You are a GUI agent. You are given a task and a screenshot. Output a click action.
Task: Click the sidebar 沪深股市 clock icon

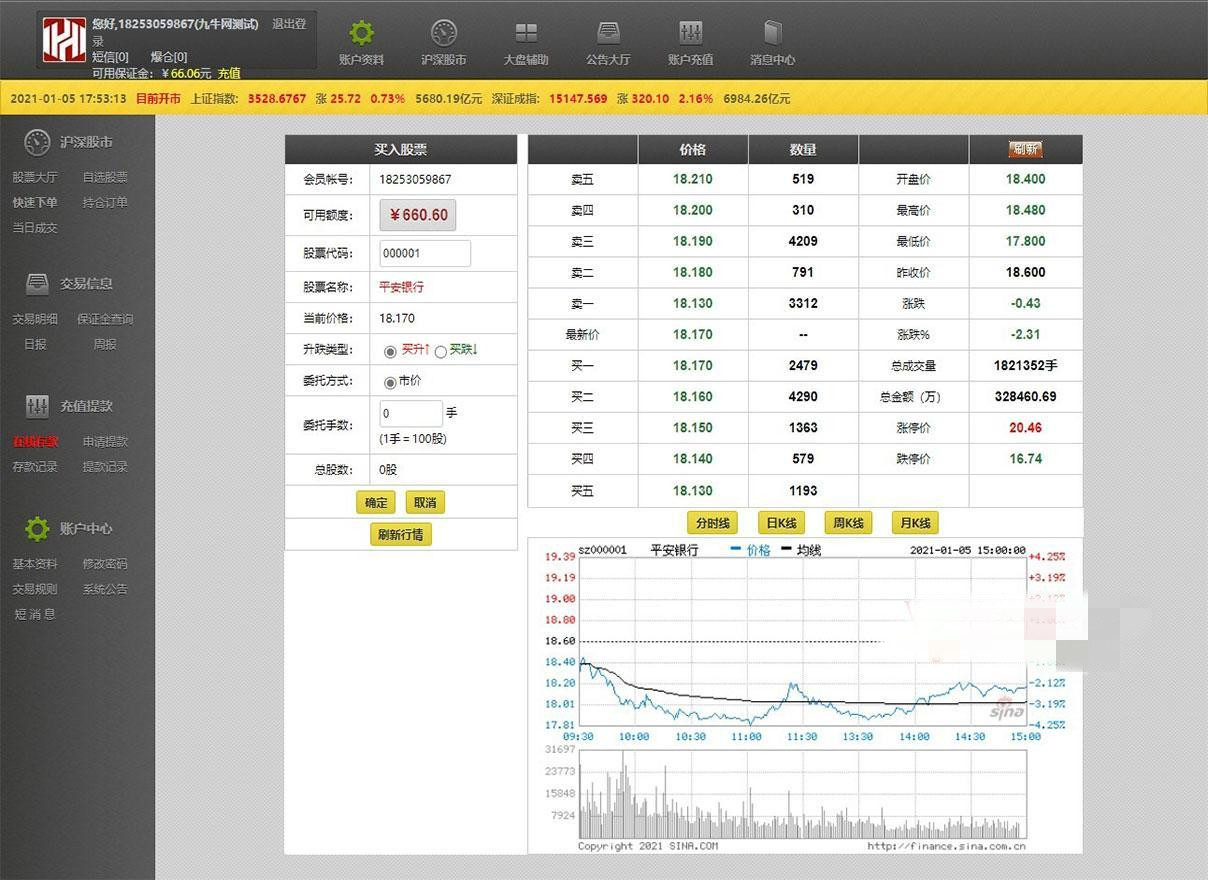36,141
